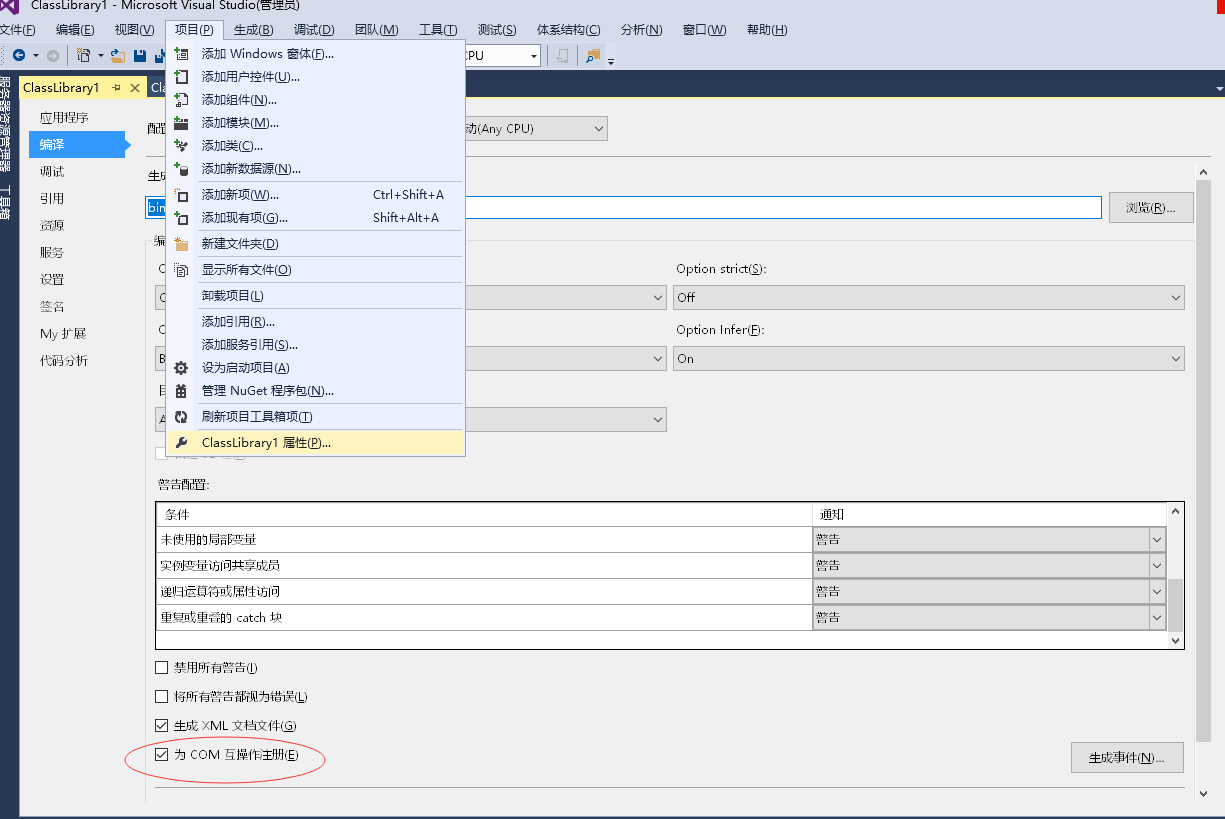Toggle 禁用所有警告 checkbox
Image resolution: width=1225 pixels, height=819 pixels.
tap(162, 667)
